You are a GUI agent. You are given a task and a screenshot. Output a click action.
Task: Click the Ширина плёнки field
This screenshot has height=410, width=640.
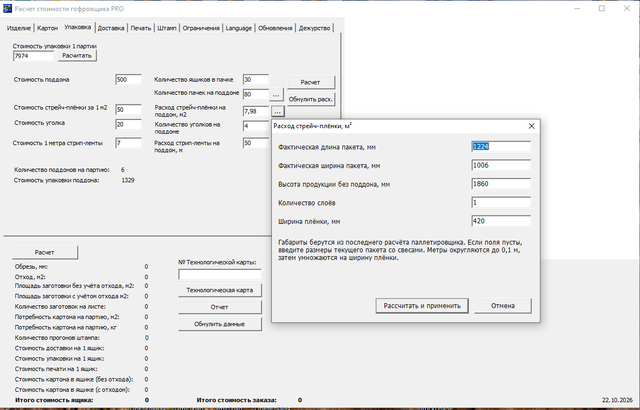501,221
